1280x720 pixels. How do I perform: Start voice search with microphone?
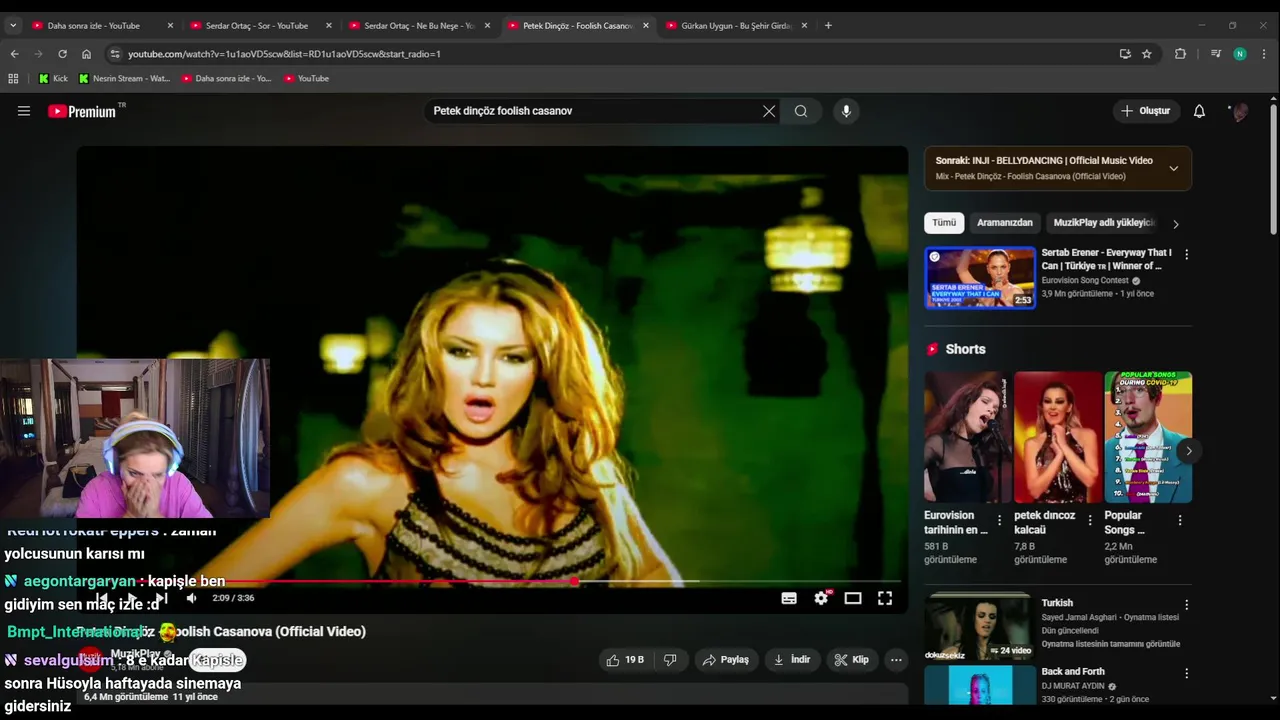coord(846,111)
